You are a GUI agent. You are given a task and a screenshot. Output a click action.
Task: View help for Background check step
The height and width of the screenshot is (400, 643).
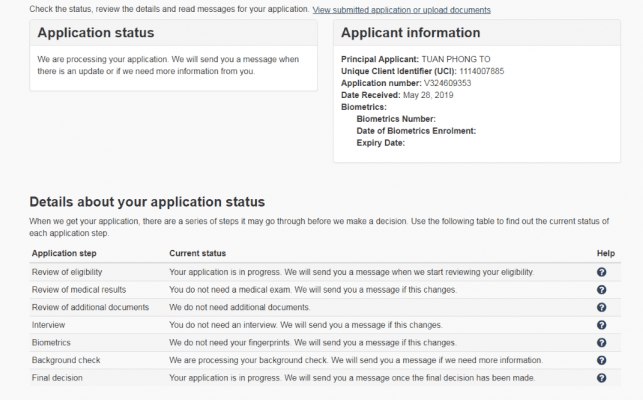point(601,360)
